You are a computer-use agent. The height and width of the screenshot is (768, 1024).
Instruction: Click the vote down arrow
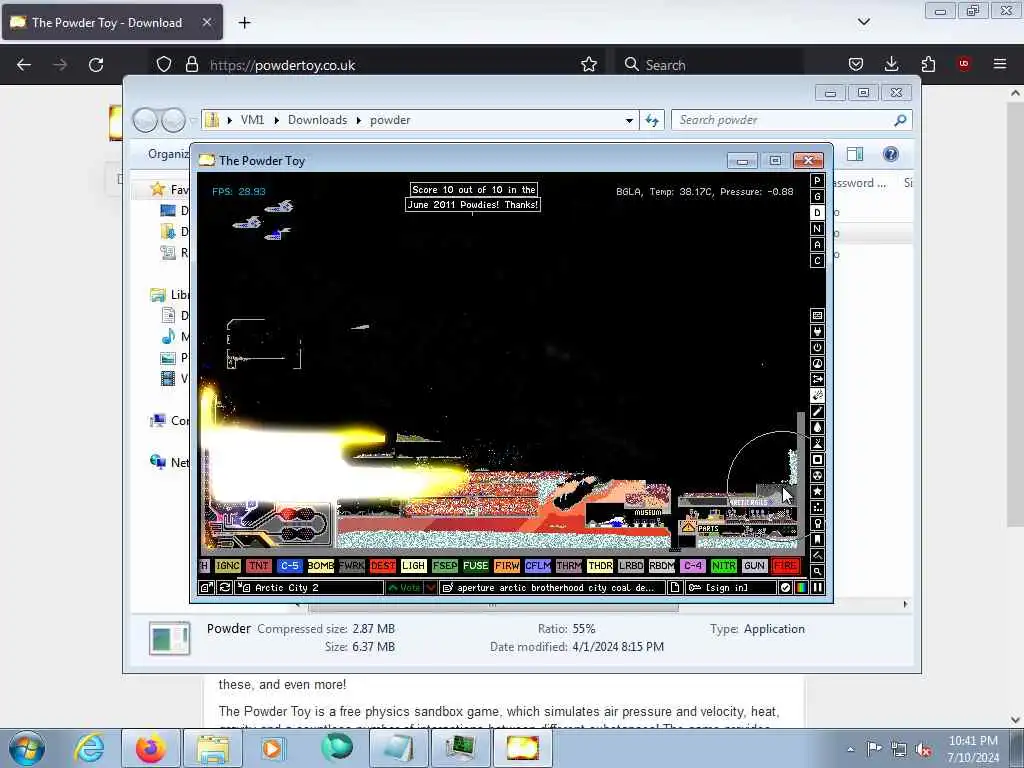(x=431, y=588)
